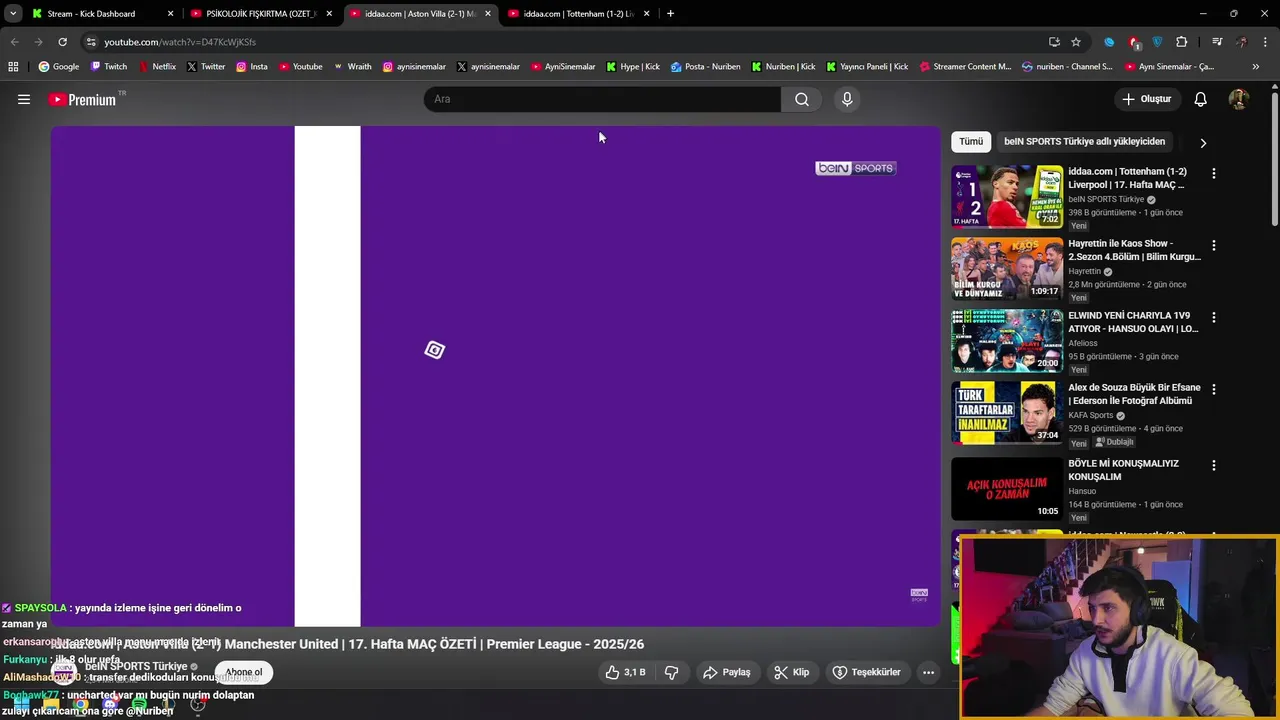The height and width of the screenshot is (720, 1280).
Task: Expand the hidden bookmarks overflow chevron
Action: point(1255,67)
